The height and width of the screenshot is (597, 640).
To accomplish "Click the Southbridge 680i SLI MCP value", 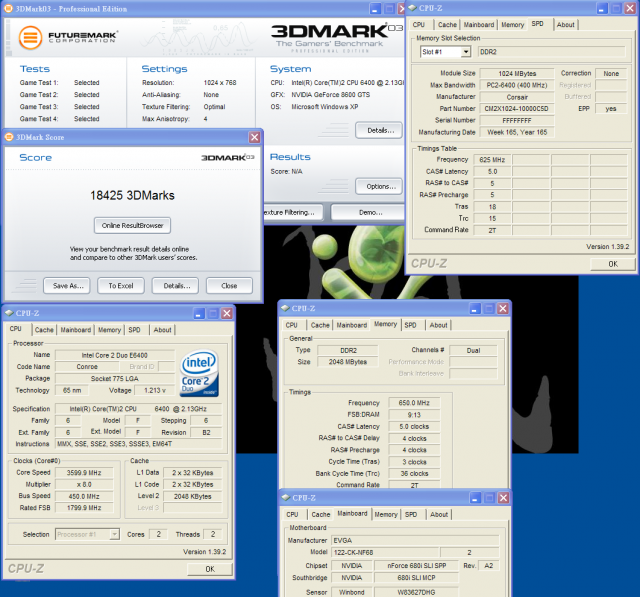I will [416, 577].
